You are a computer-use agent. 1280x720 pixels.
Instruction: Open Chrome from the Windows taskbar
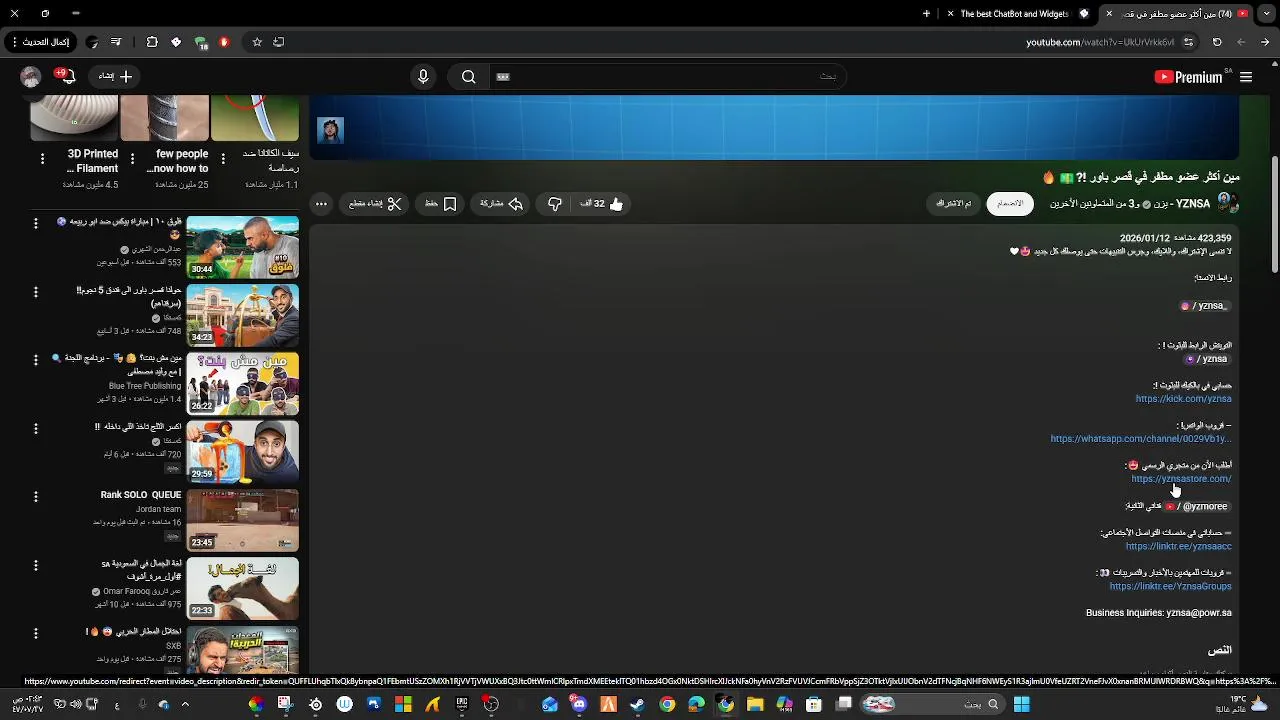point(667,704)
